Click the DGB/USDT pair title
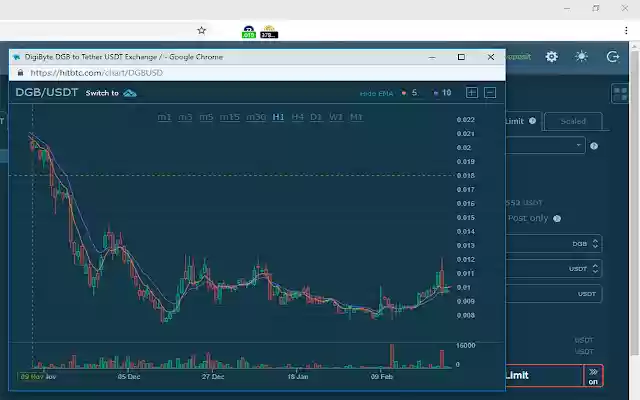 [x=47, y=93]
